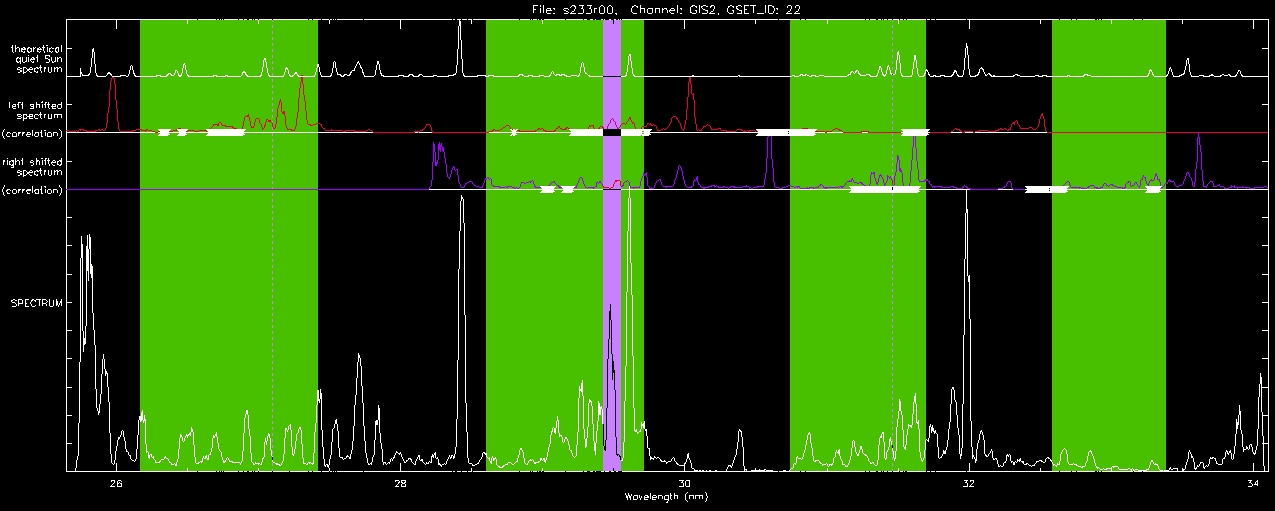Click the plot title showing File s233r00
The height and width of the screenshot is (511, 1275).
coord(664,9)
